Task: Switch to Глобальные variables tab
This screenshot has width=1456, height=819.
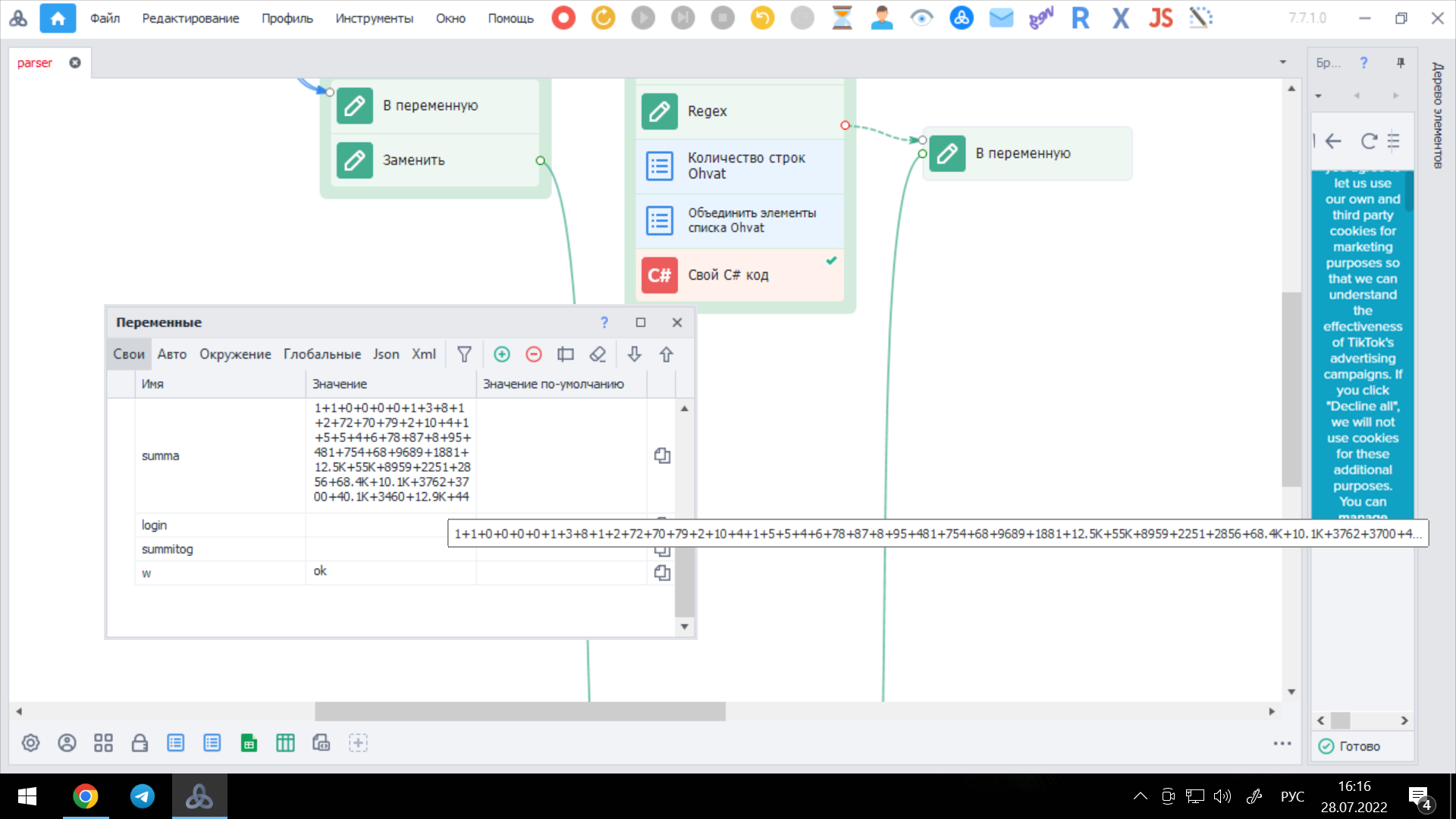Action: (322, 354)
